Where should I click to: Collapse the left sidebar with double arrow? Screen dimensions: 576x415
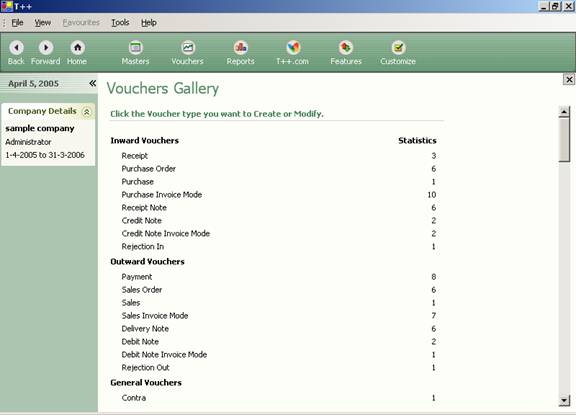click(93, 83)
